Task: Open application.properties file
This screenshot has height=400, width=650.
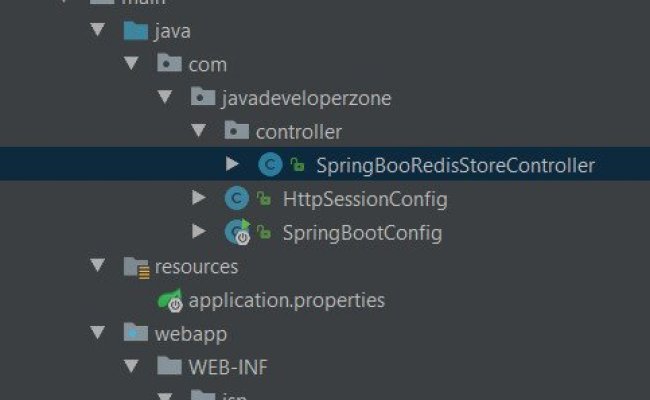Action: pos(287,301)
